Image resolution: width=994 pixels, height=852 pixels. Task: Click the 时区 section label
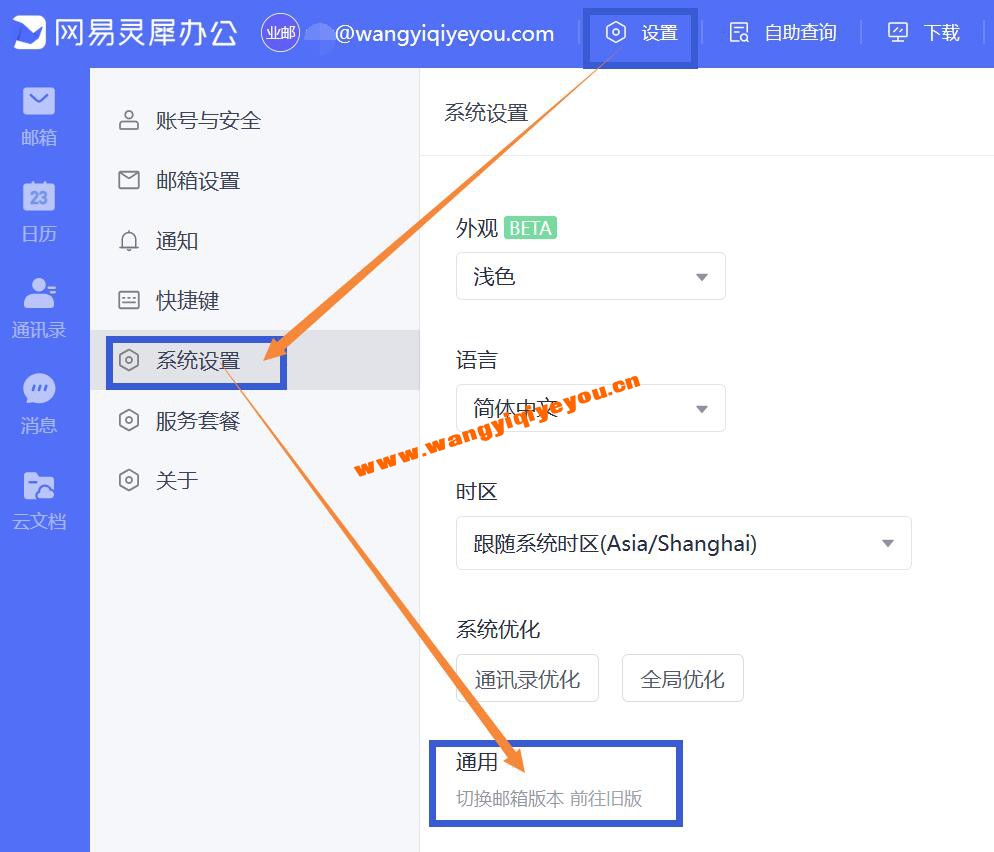477,491
